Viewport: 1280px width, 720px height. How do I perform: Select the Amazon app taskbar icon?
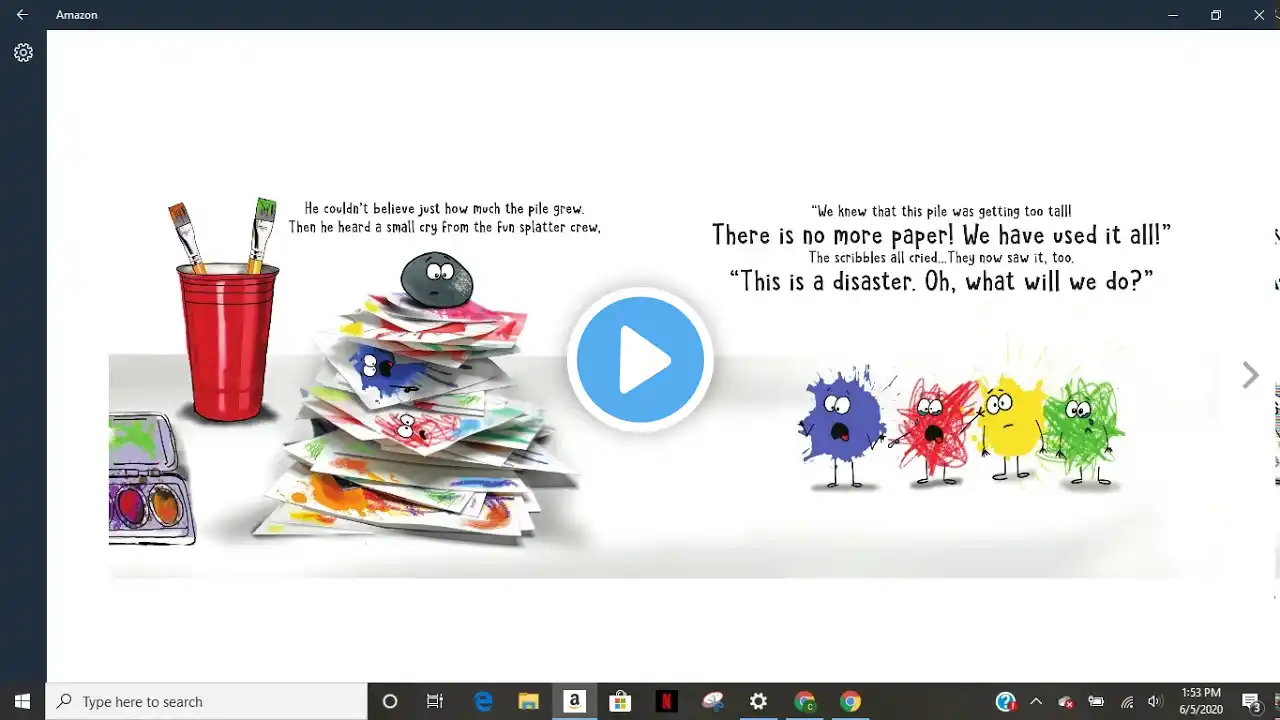coord(574,701)
